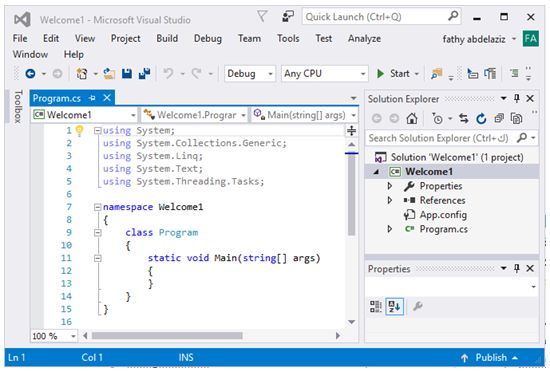Open the Tools menu
Image resolution: width=550 pixels, height=371 pixels.
tap(288, 38)
